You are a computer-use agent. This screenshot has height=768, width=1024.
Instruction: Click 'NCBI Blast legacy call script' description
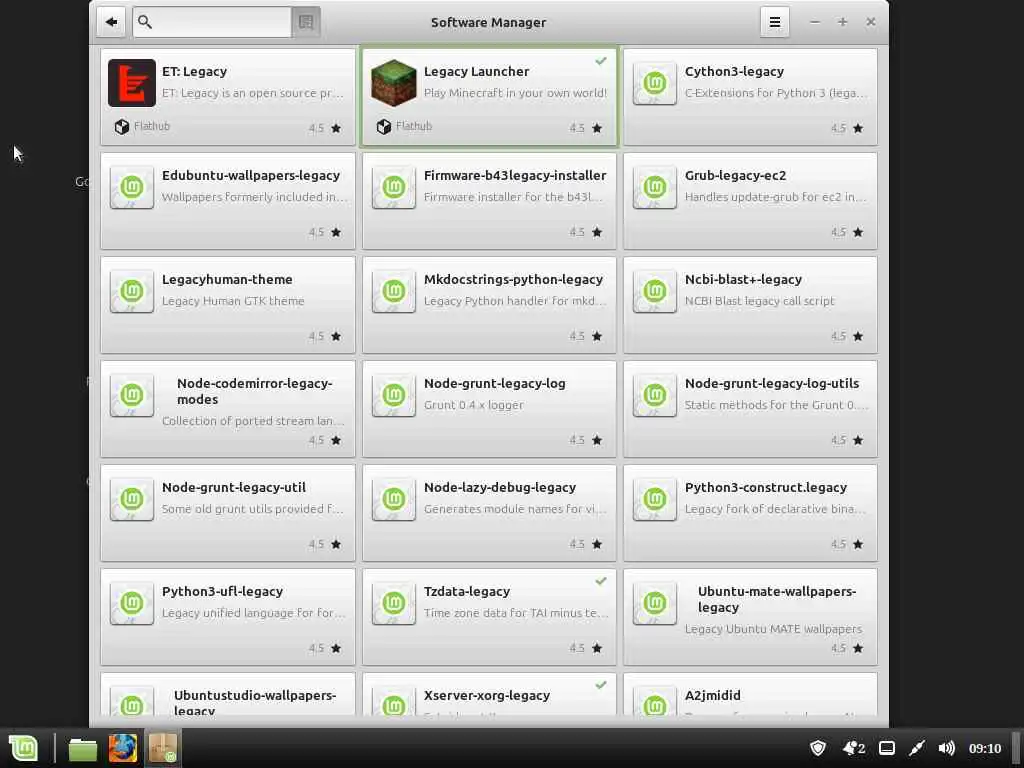click(x=760, y=301)
